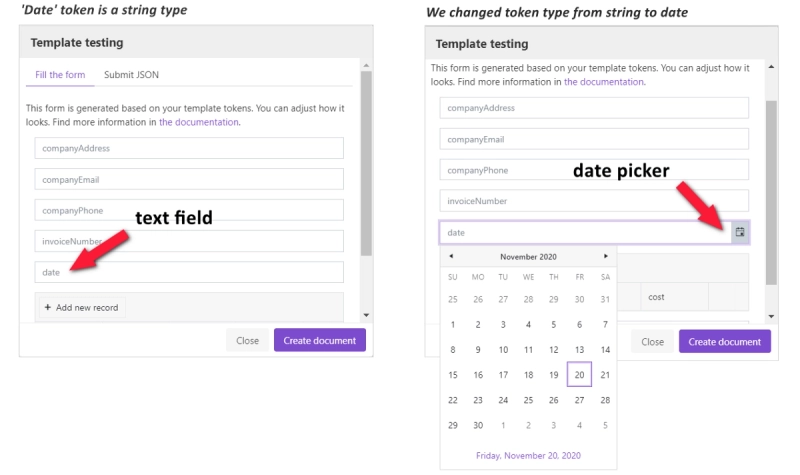The image size is (800, 475).
Task: Choose Friday, November 20, 2020 today link
Action: click(528, 456)
